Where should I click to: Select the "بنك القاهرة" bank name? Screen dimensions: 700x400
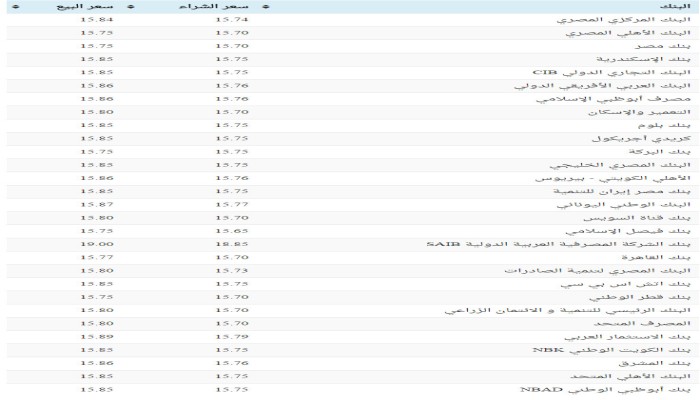point(656,258)
